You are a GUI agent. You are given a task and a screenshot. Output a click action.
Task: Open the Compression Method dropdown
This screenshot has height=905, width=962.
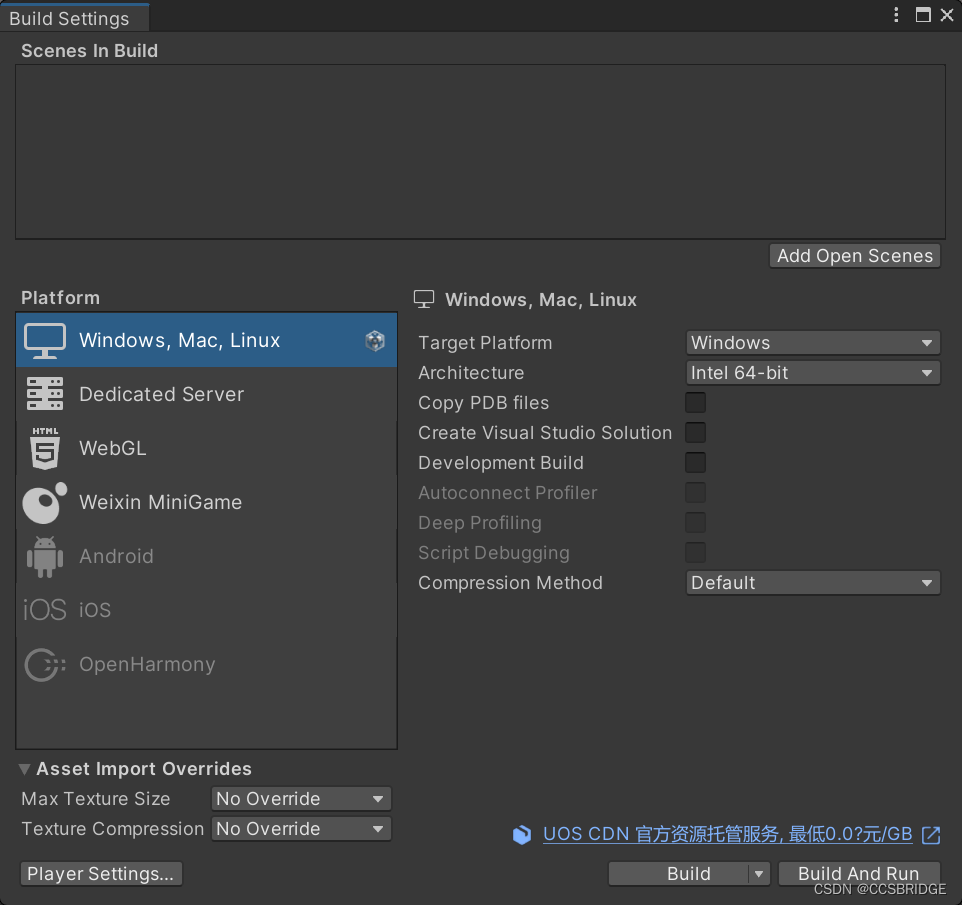point(813,583)
